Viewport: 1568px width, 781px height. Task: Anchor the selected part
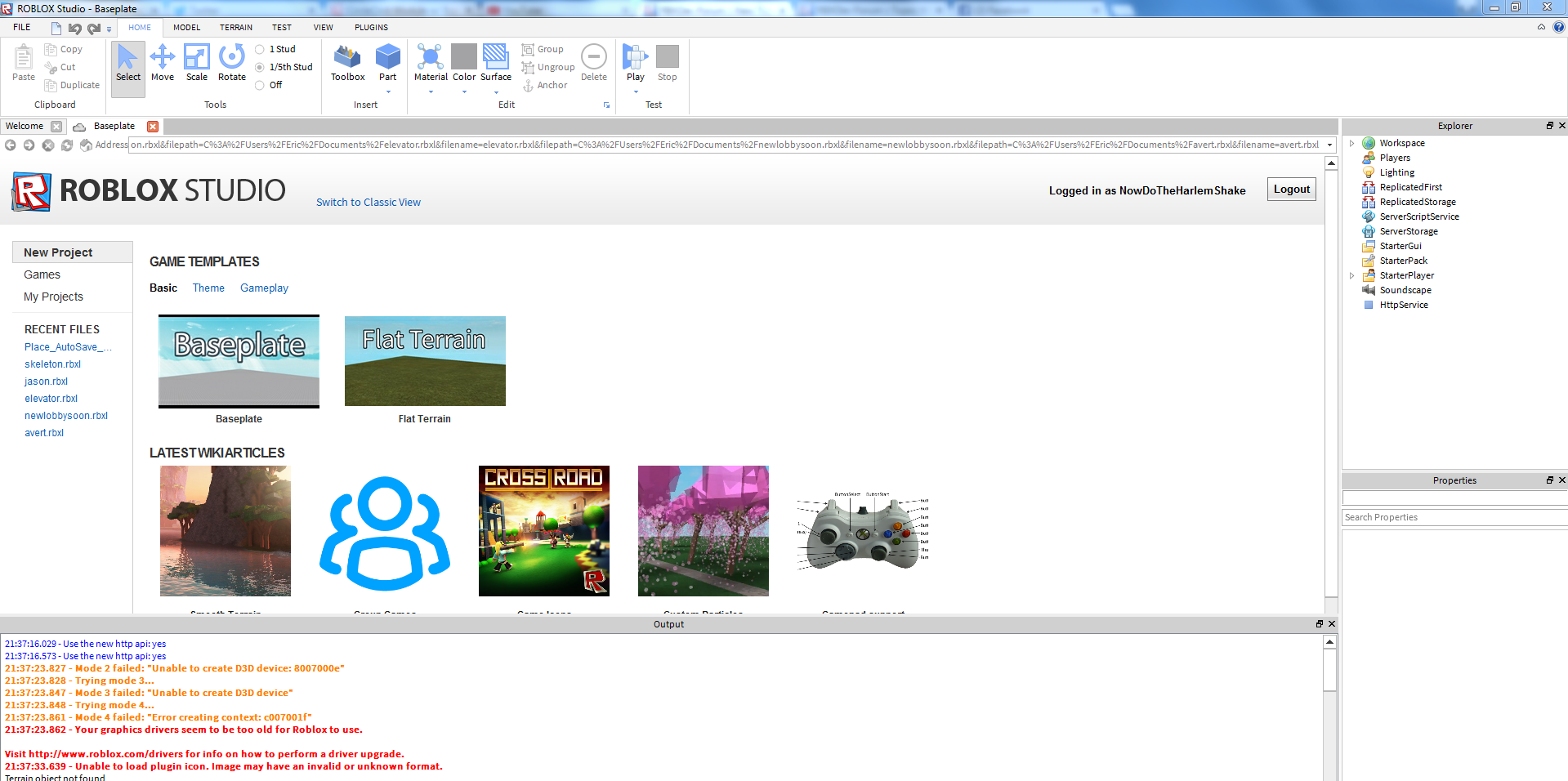[x=545, y=85]
